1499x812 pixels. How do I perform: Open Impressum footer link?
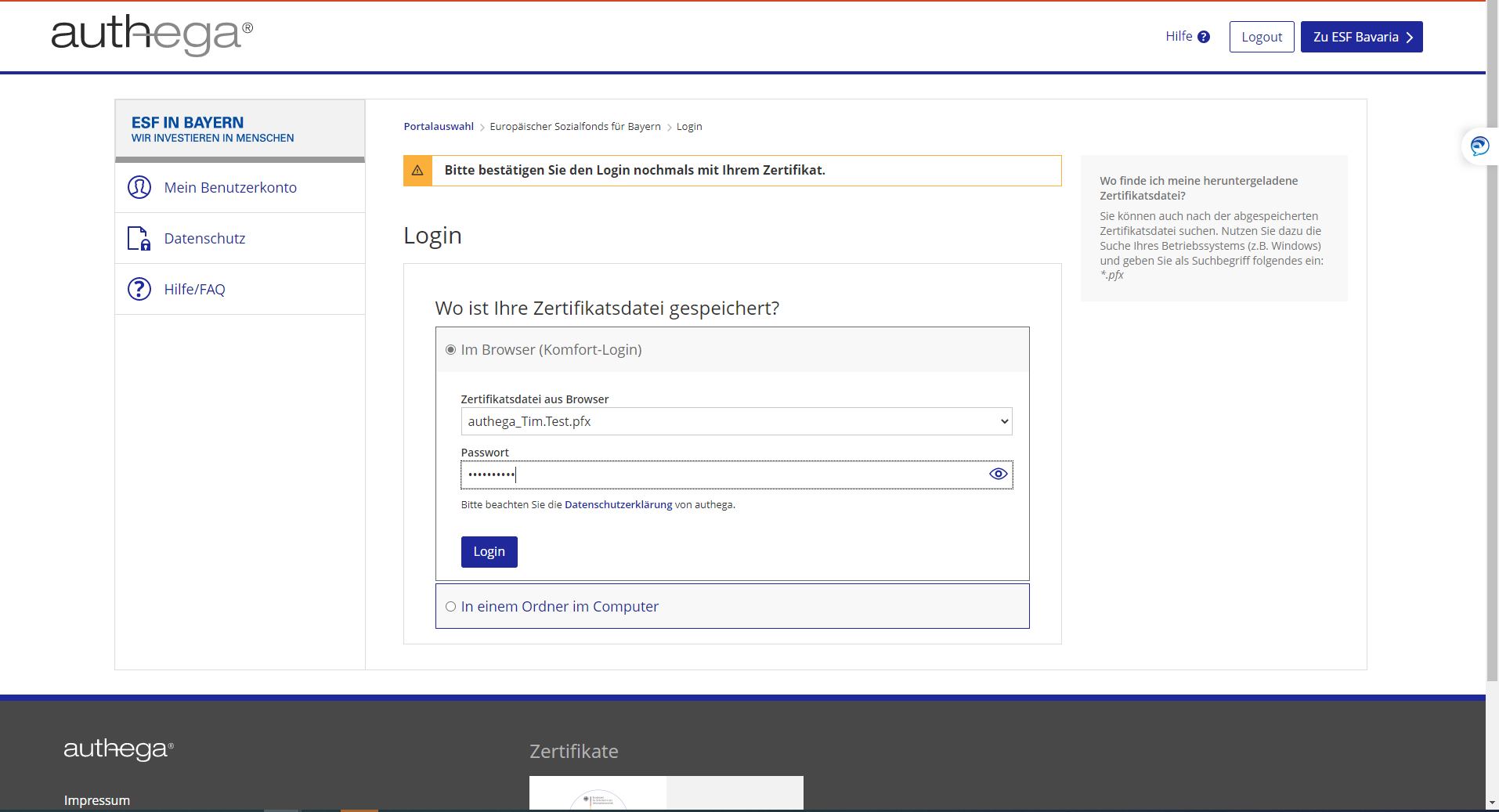(97, 800)
